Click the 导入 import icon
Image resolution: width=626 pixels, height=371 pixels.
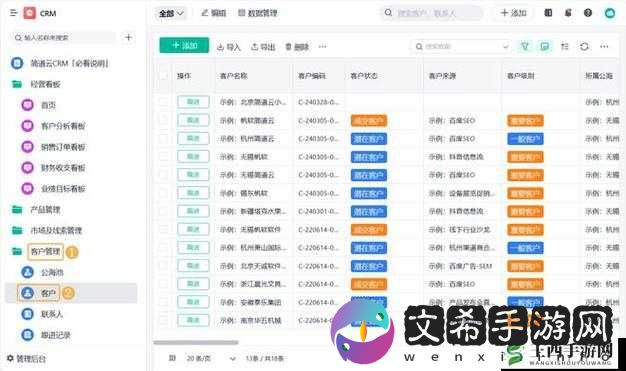click(220, 47)
